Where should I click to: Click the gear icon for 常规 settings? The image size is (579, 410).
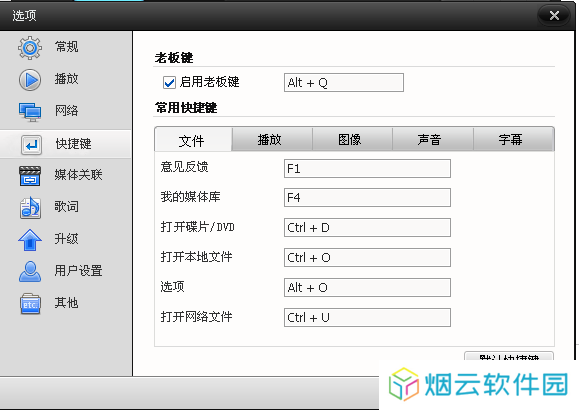(x=30, y=48)
